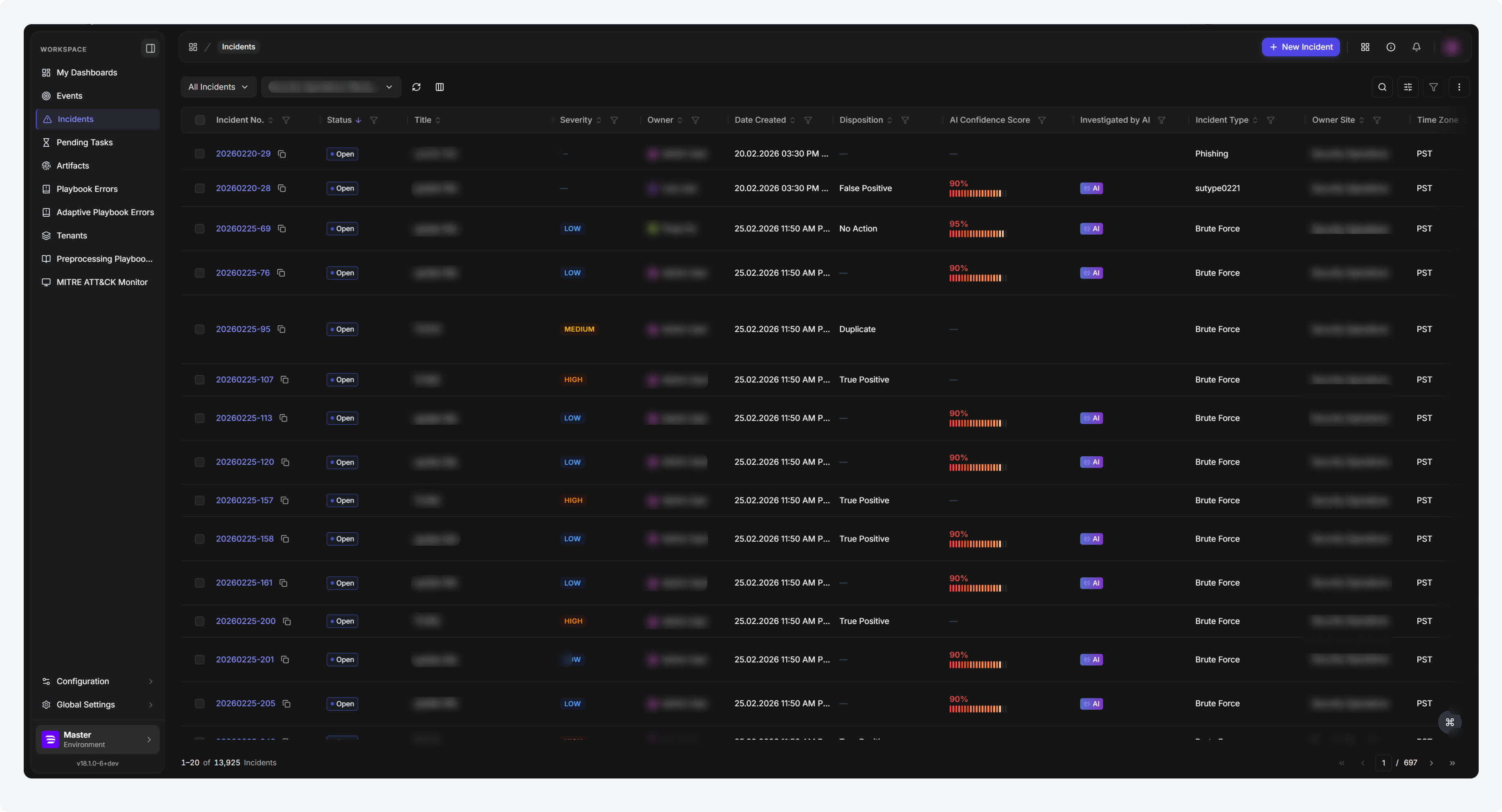This screenshot has width=1502, height=812.
Task: Select checkbox for incident 20260225-95
Action: [x=200, y=330]
